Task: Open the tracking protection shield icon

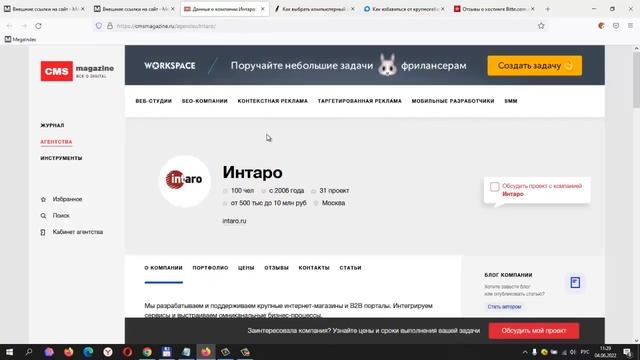Action: tap(99, 26)
